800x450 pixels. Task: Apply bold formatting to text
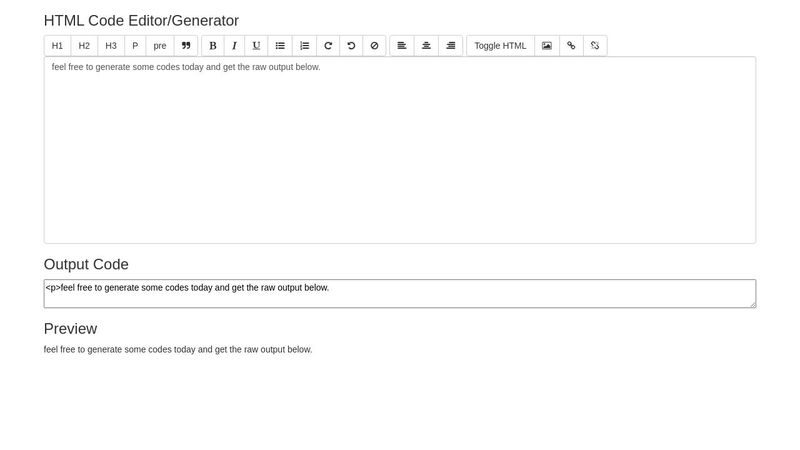212,46
